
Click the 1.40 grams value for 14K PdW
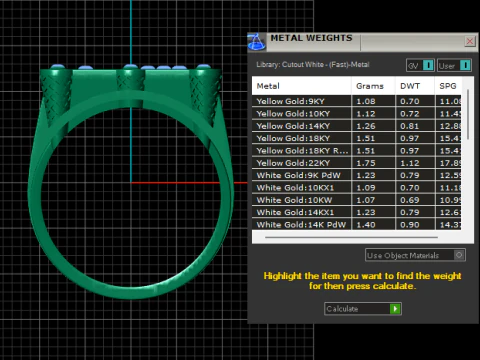tap(366, 225)
